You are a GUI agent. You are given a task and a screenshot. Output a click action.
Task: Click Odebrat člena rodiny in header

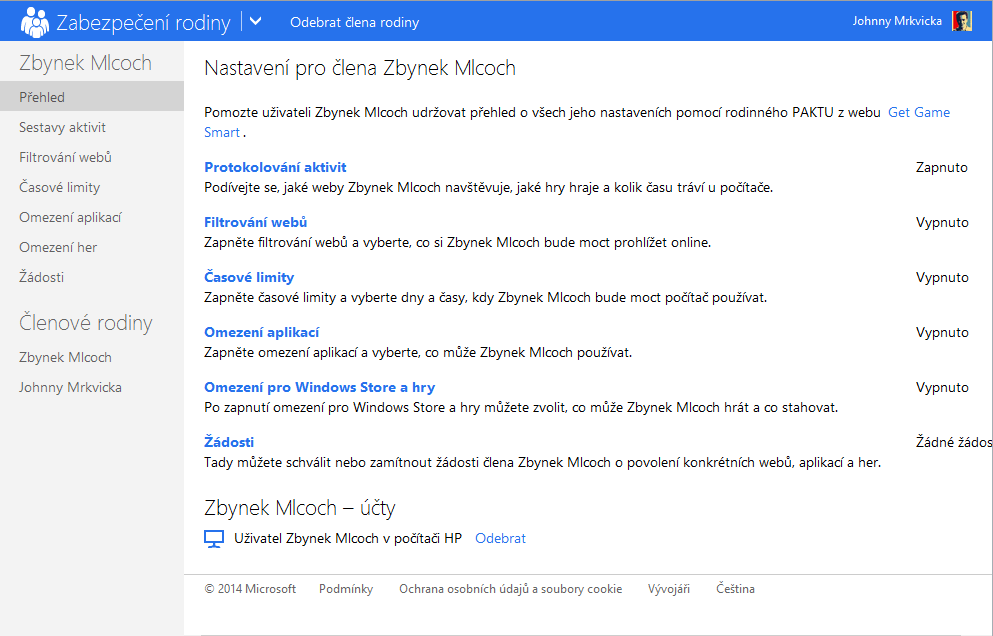click(x=354, y=22)
